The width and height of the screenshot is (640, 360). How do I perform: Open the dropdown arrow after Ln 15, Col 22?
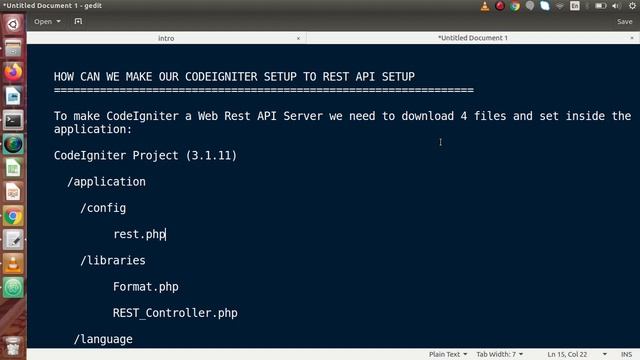pos(604,354)
